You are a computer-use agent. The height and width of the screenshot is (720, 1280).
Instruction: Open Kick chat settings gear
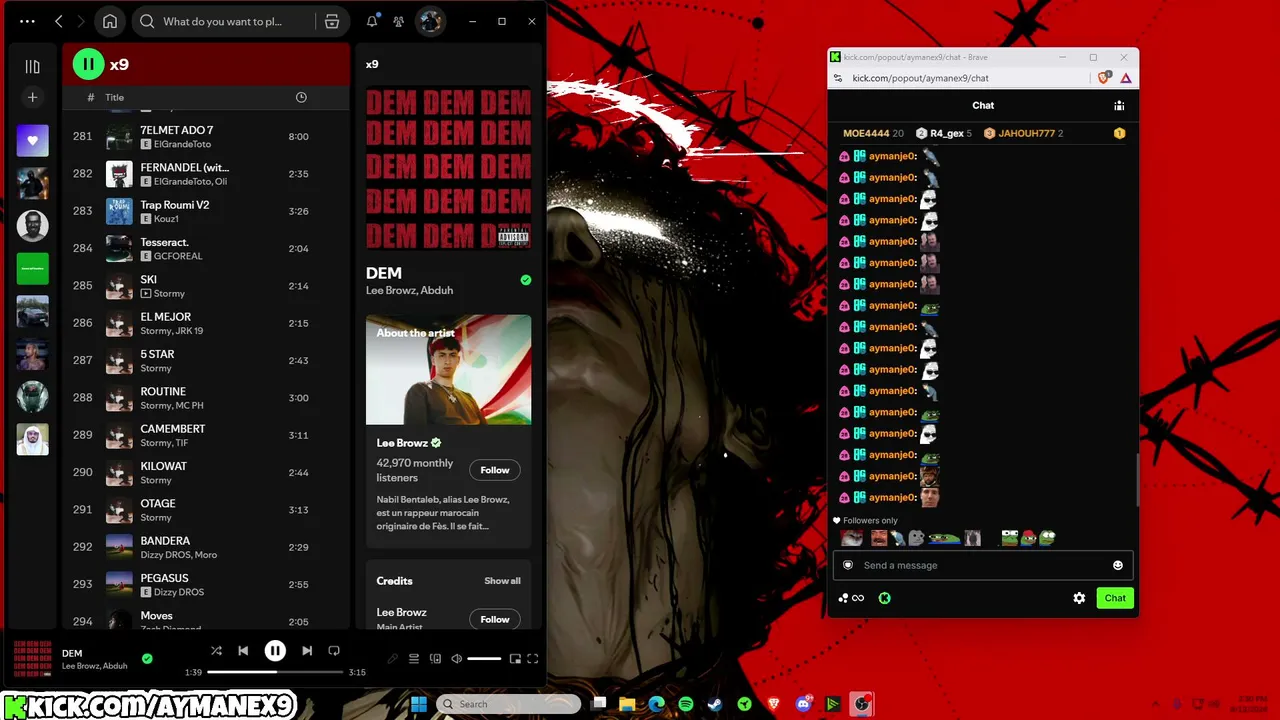tap(1079, 598)
